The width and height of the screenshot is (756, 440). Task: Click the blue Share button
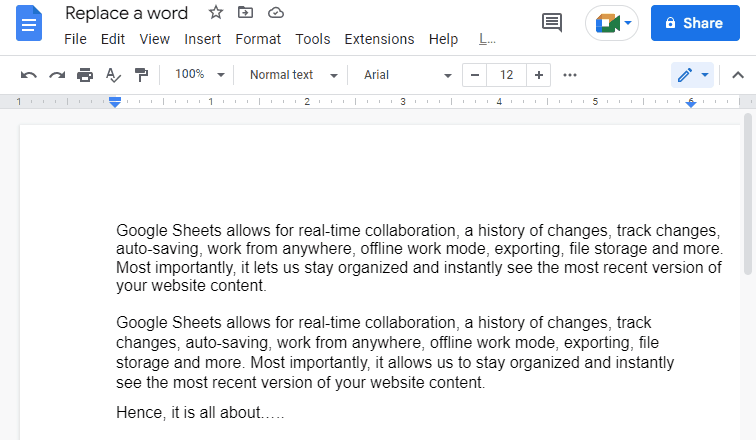click(x=695, y=23)
